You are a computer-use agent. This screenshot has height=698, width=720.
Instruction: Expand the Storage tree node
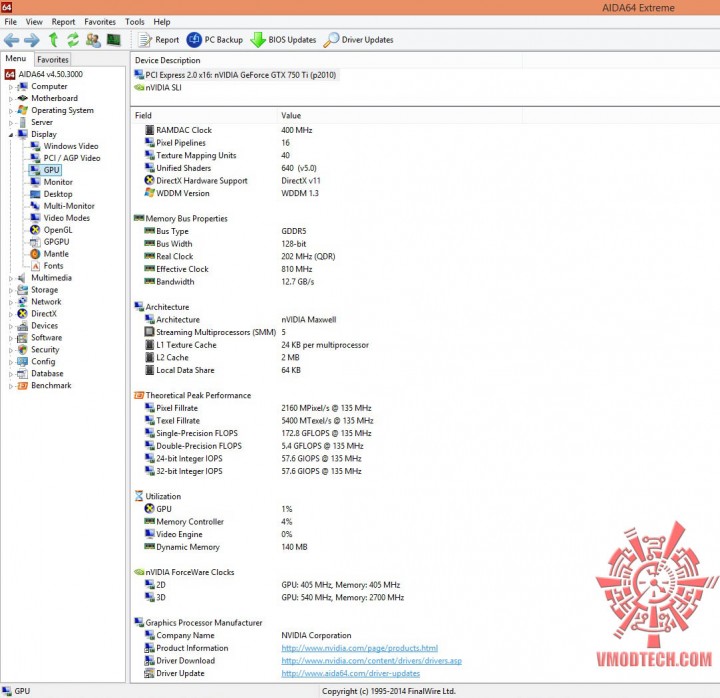(x=11, y=290)
